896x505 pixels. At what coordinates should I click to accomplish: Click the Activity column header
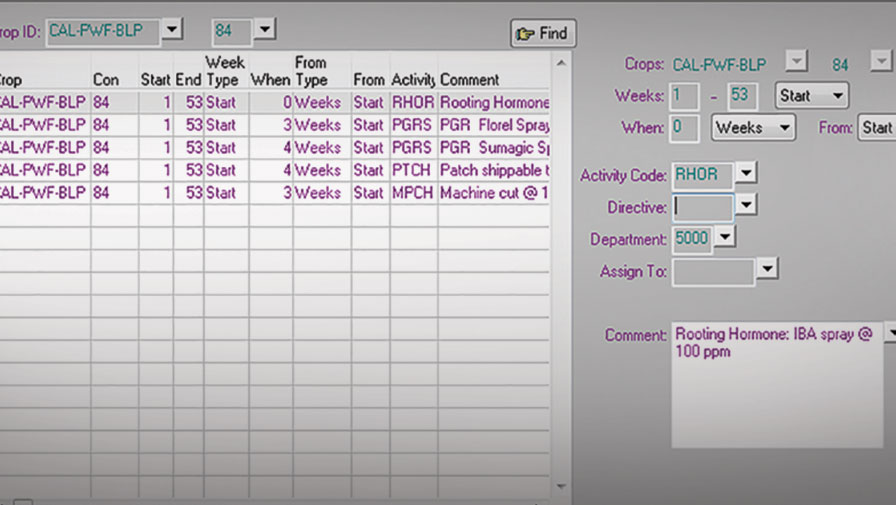(413, 80)
